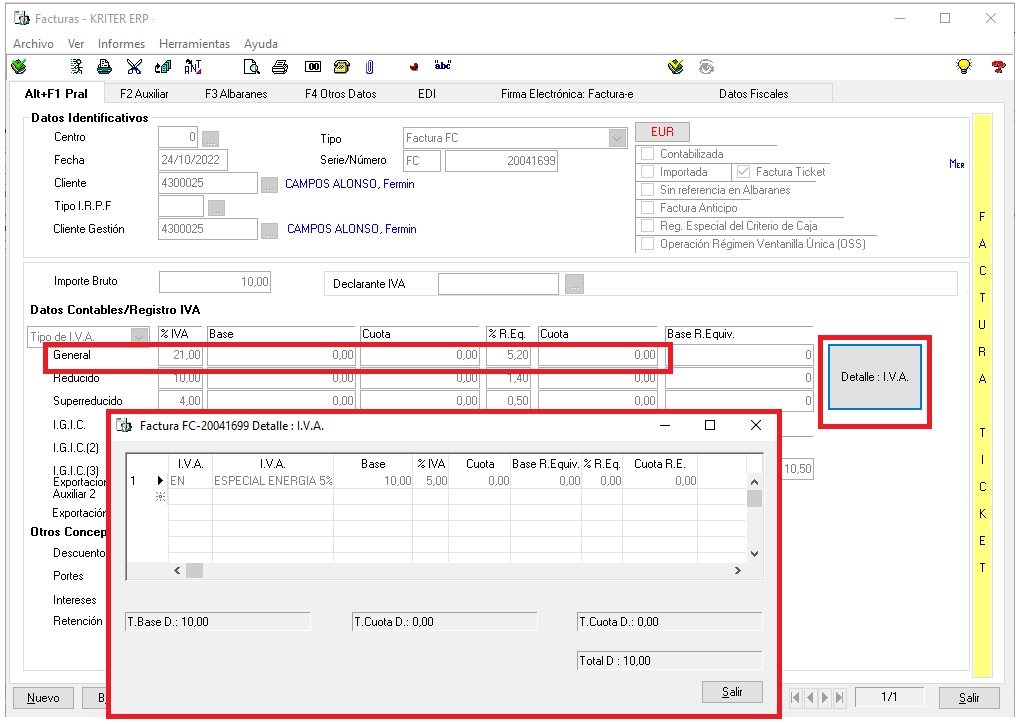Click the abc spell-check icon
Screen dimensions: 1019x724
[x=443, y=66]
